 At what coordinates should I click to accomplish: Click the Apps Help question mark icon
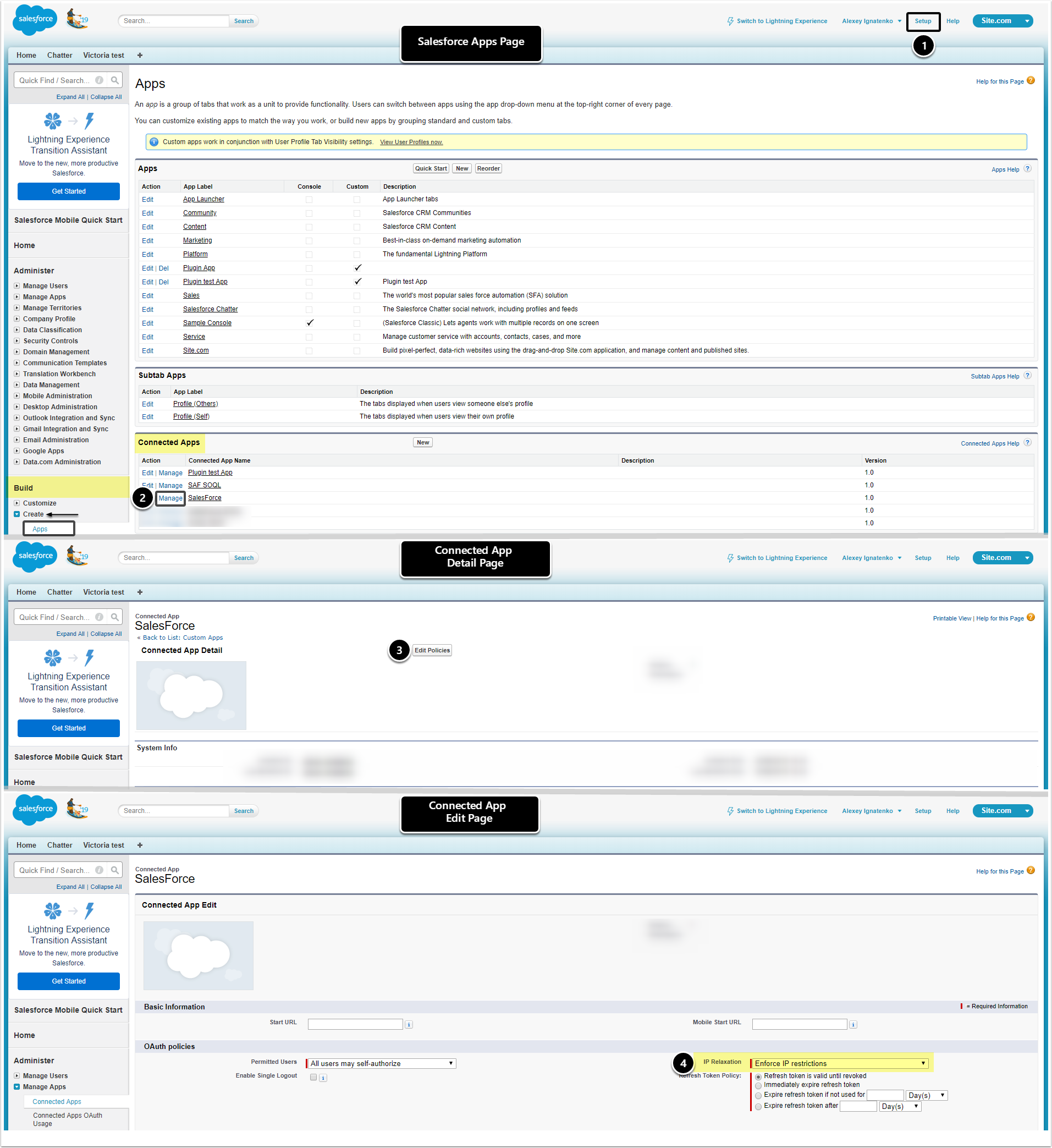point(1027,168)
